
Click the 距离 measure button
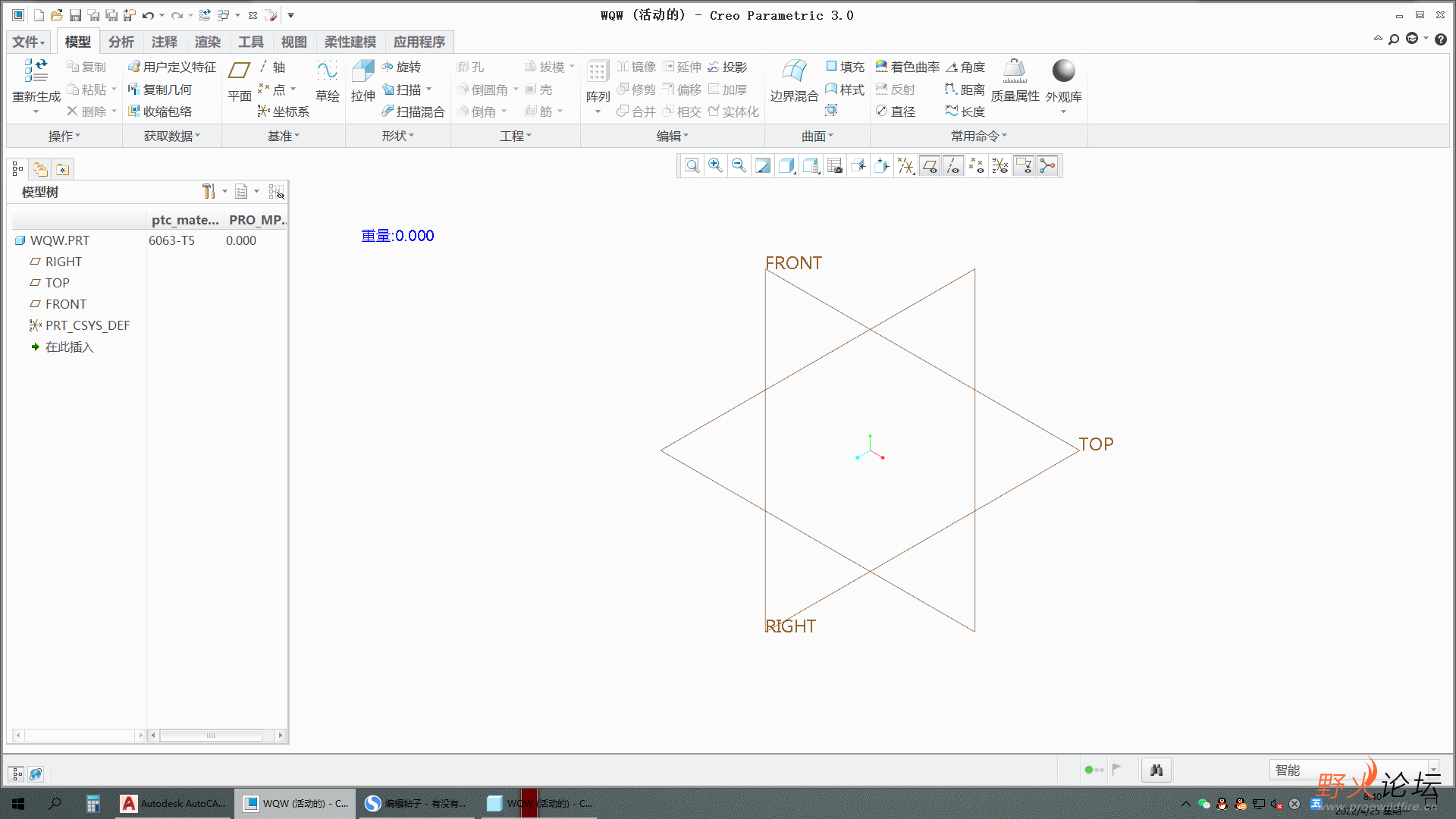[965, 89]
